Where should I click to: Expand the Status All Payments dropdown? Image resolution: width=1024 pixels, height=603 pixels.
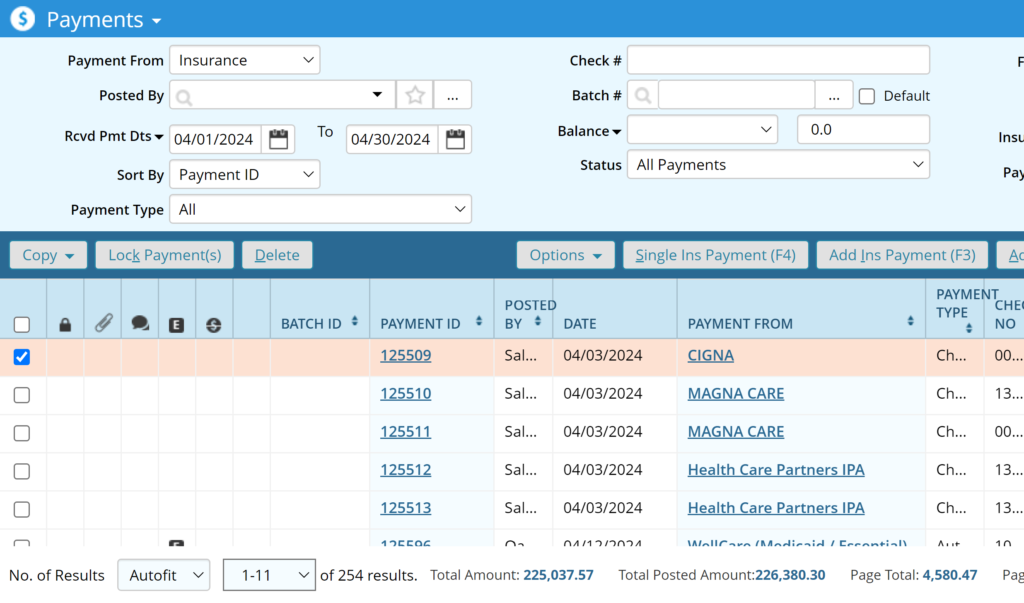778,165
